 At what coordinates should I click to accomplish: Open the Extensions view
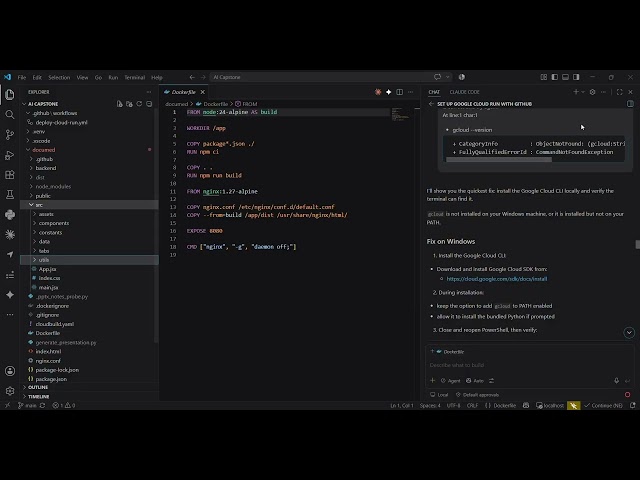[x=10, y=175]
